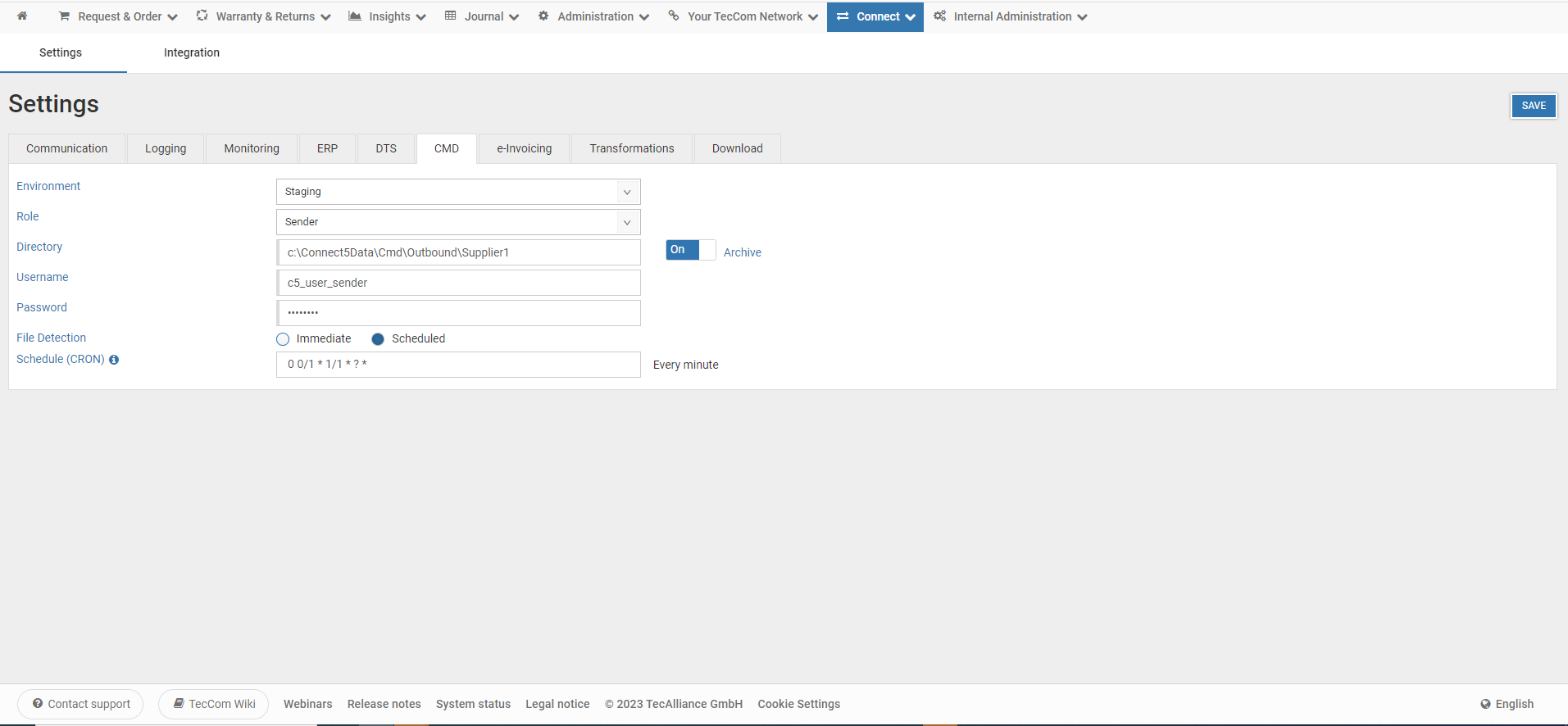The width and height of the screenshot is (1568, 726).
Task: Click the link icon for Your TecCom Network
Action: tap(674, 16)
